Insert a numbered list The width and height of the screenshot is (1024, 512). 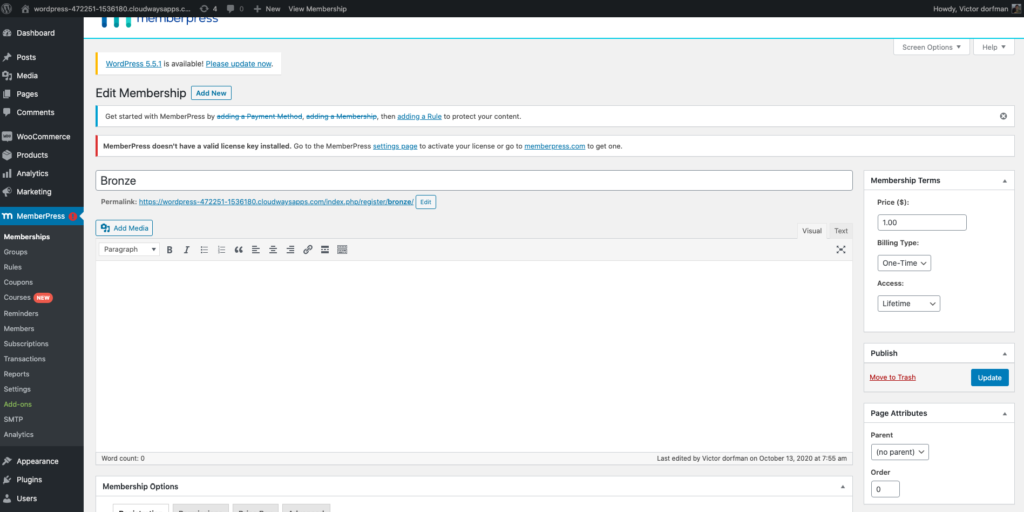(x=221, y=249)
